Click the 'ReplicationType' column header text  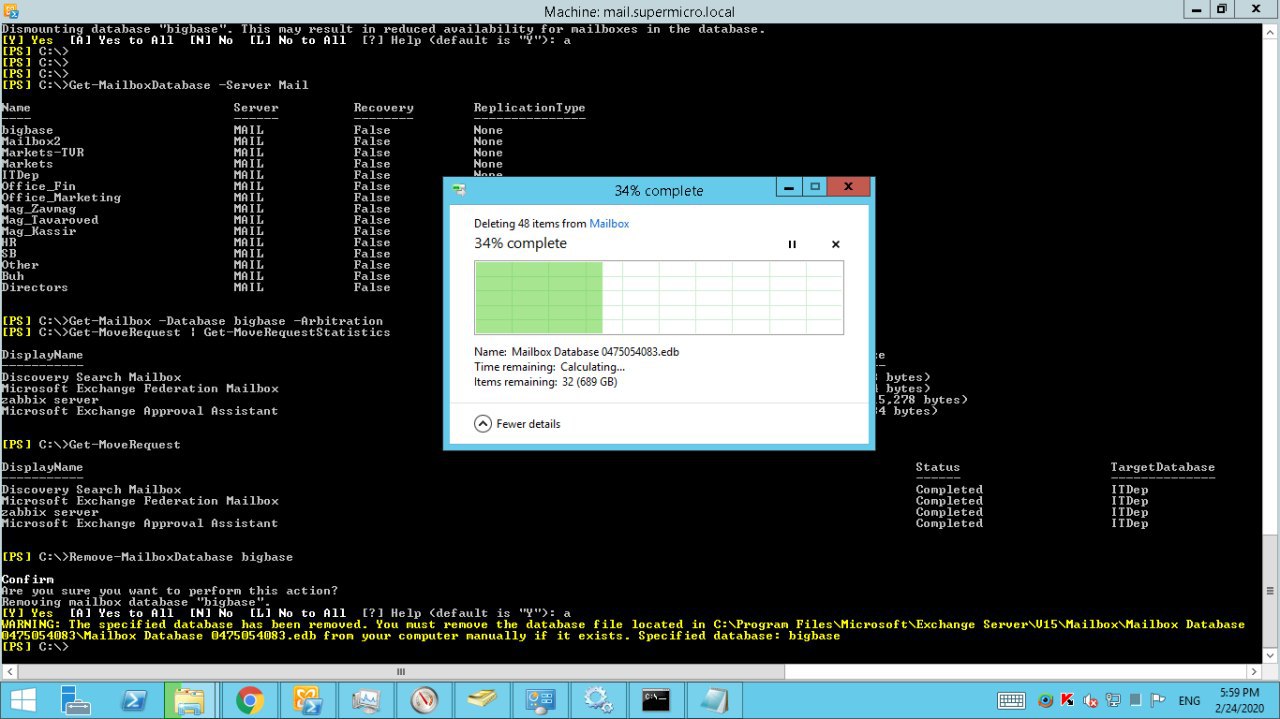[x=529, y=107]
